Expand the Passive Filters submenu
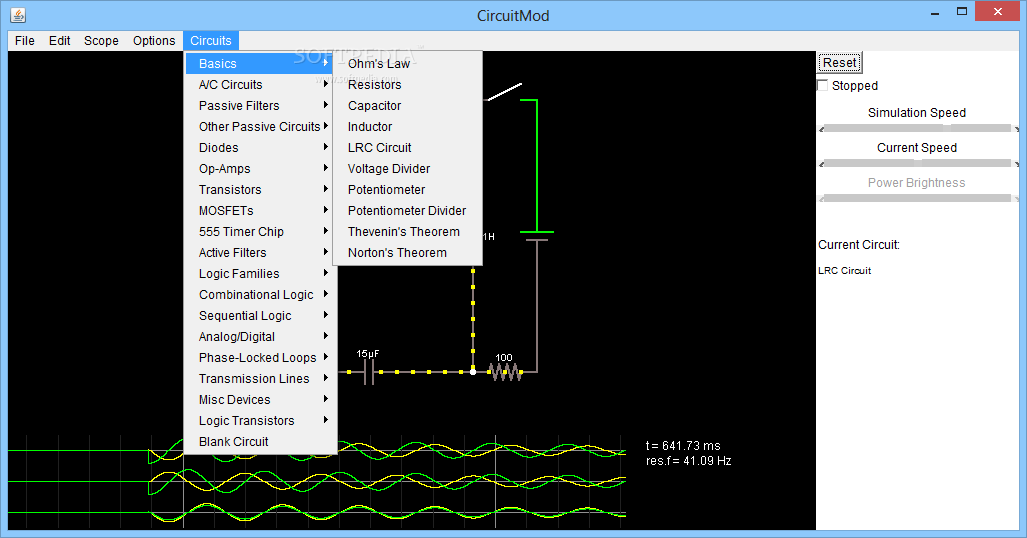Viewport: 1027px width, 538px height. 260,106
